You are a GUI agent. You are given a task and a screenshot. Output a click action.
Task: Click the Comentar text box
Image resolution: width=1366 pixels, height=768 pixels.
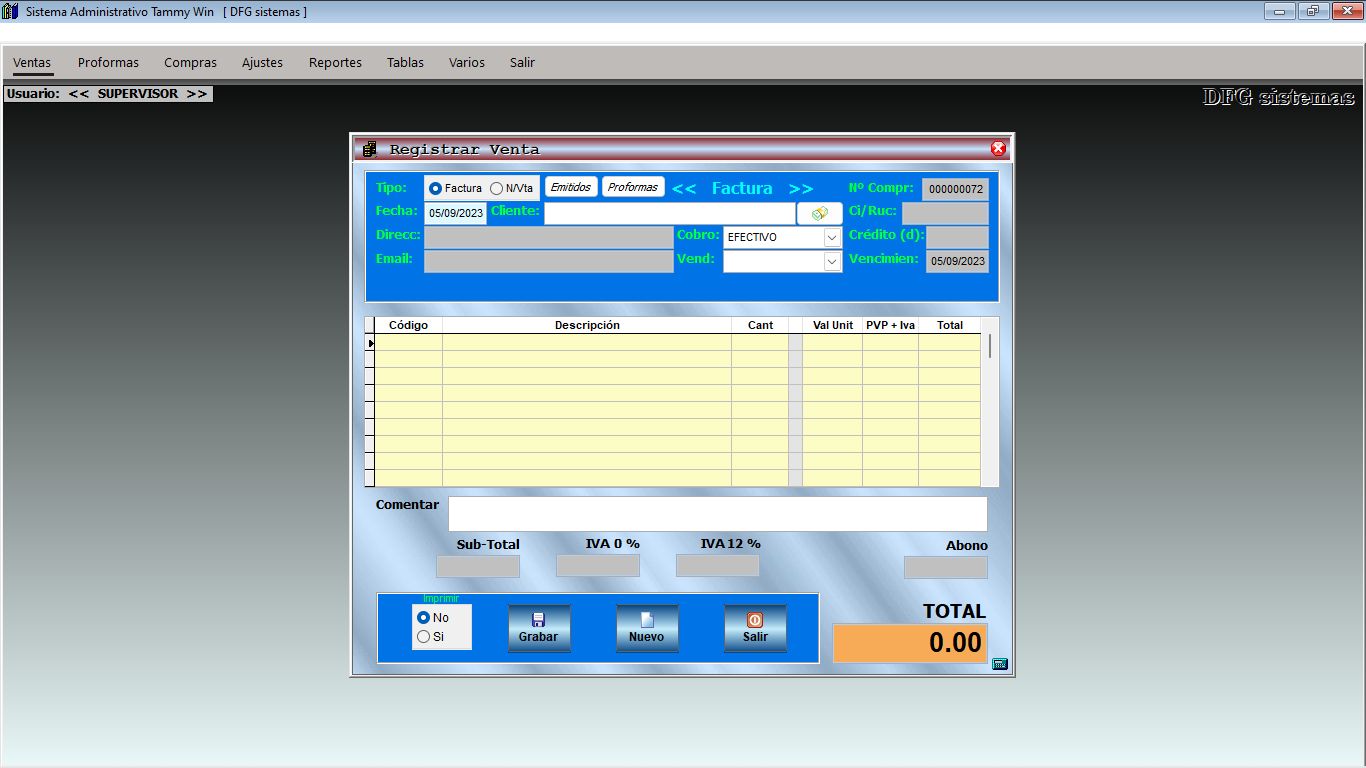pos(717,514)
